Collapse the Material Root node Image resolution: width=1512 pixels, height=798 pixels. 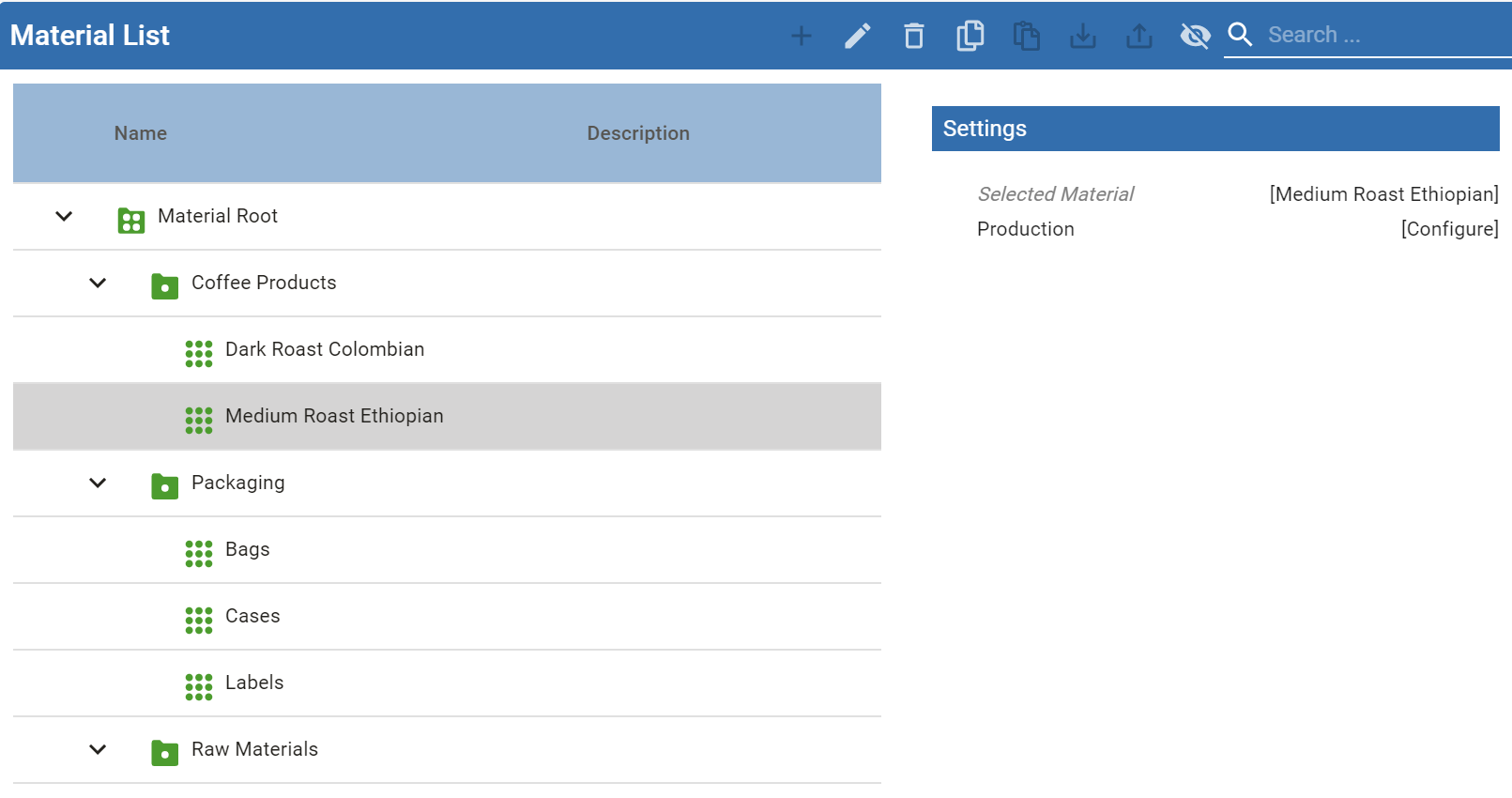(x=64, y=216)
